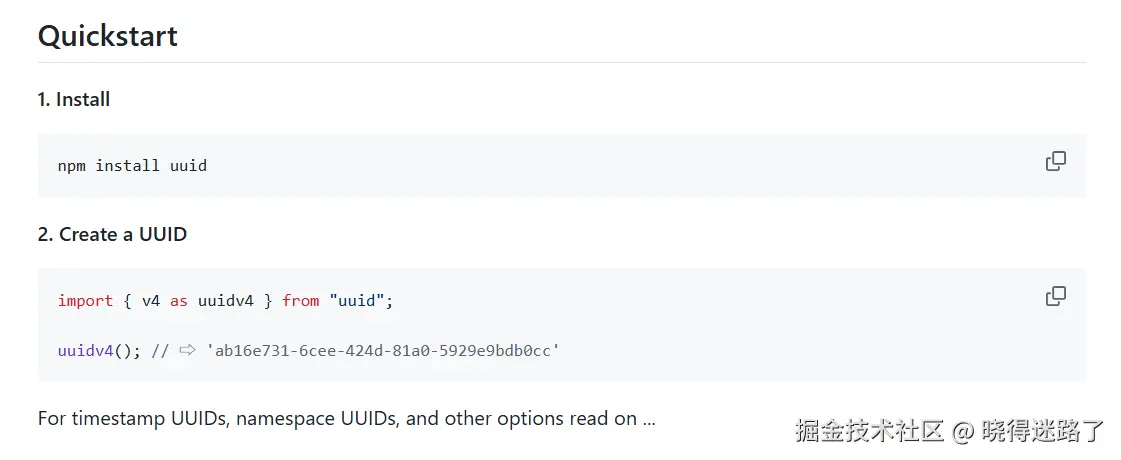Click "uuid" at the end of the npm command
This screenshot has width=1121, height=460.
pyautogui.click(x=188, y=166)
